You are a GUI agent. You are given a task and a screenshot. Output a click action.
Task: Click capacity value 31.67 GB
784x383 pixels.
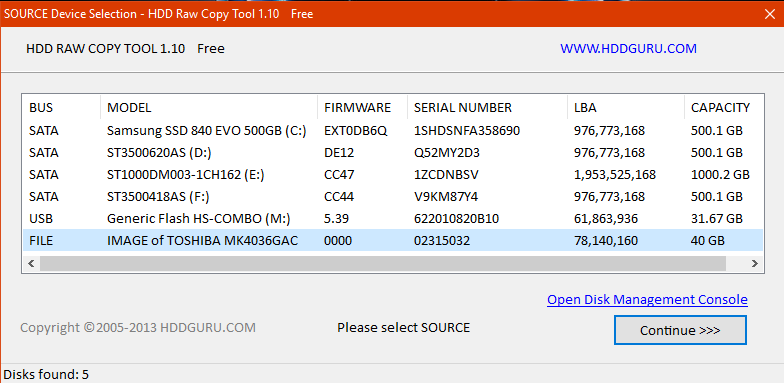click(717, 218)
